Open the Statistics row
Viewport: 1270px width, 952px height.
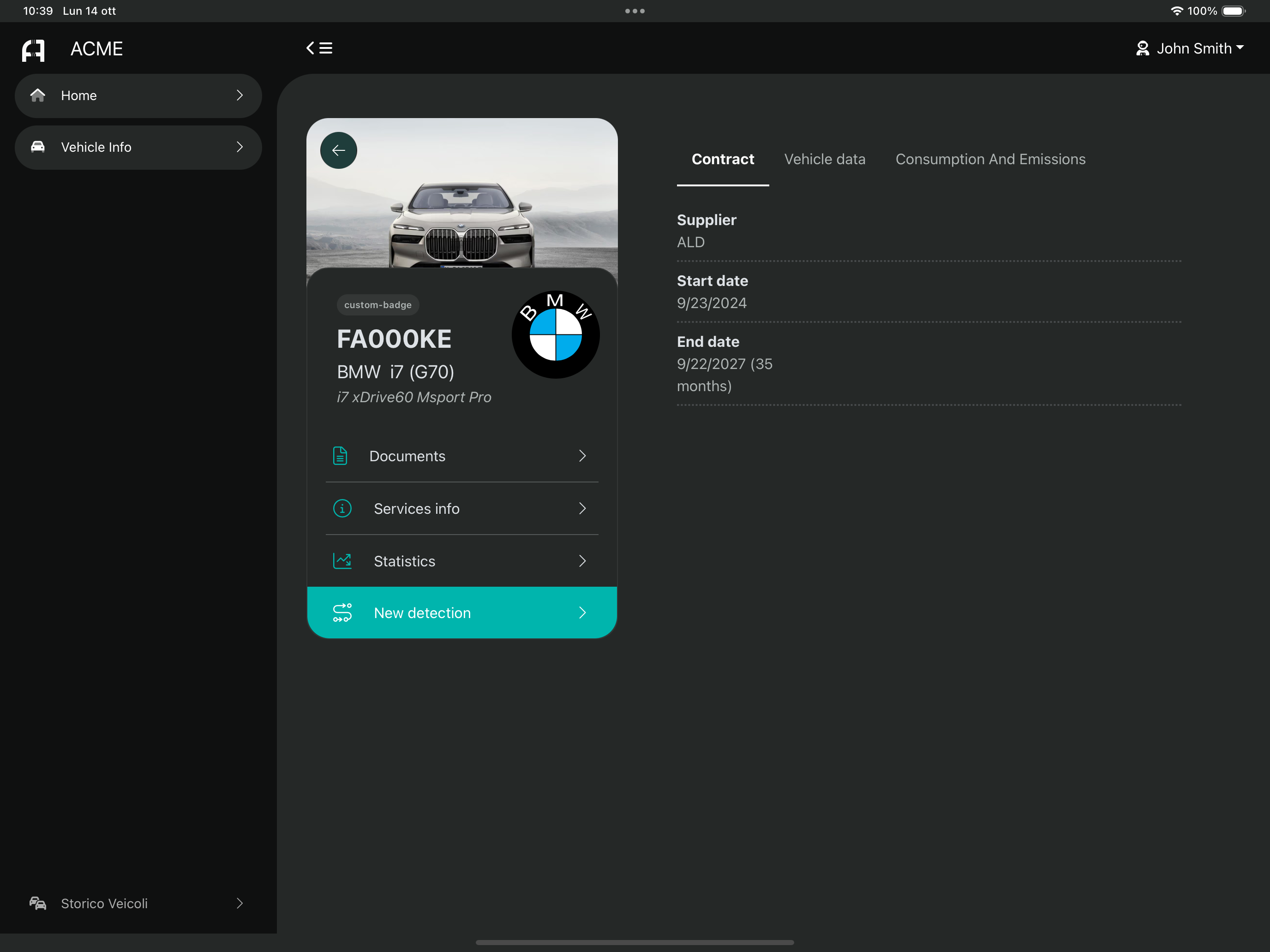click(462, 561)
